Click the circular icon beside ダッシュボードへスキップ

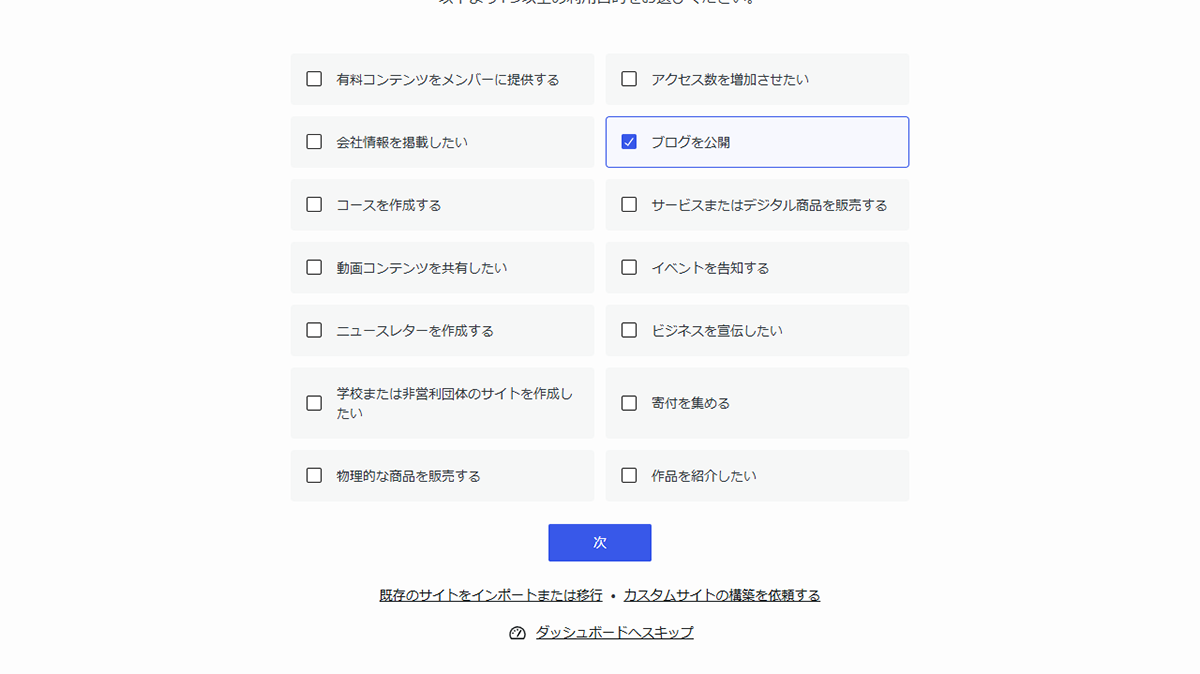516,632
